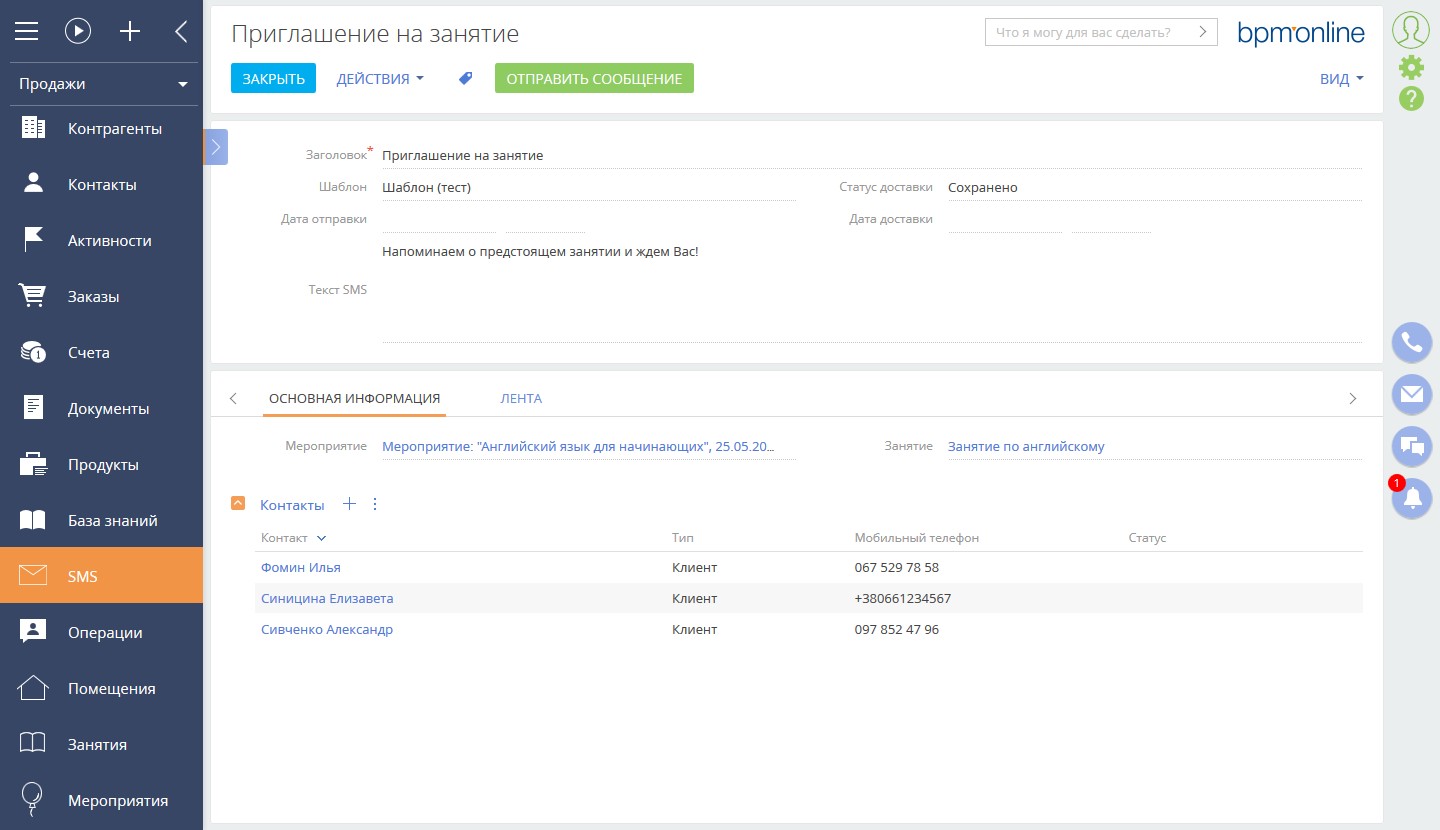Image resolution: width=1440 pixels, height=830 pixels.
Task: Open the call panel via the phone icon
Action: 1411,342
